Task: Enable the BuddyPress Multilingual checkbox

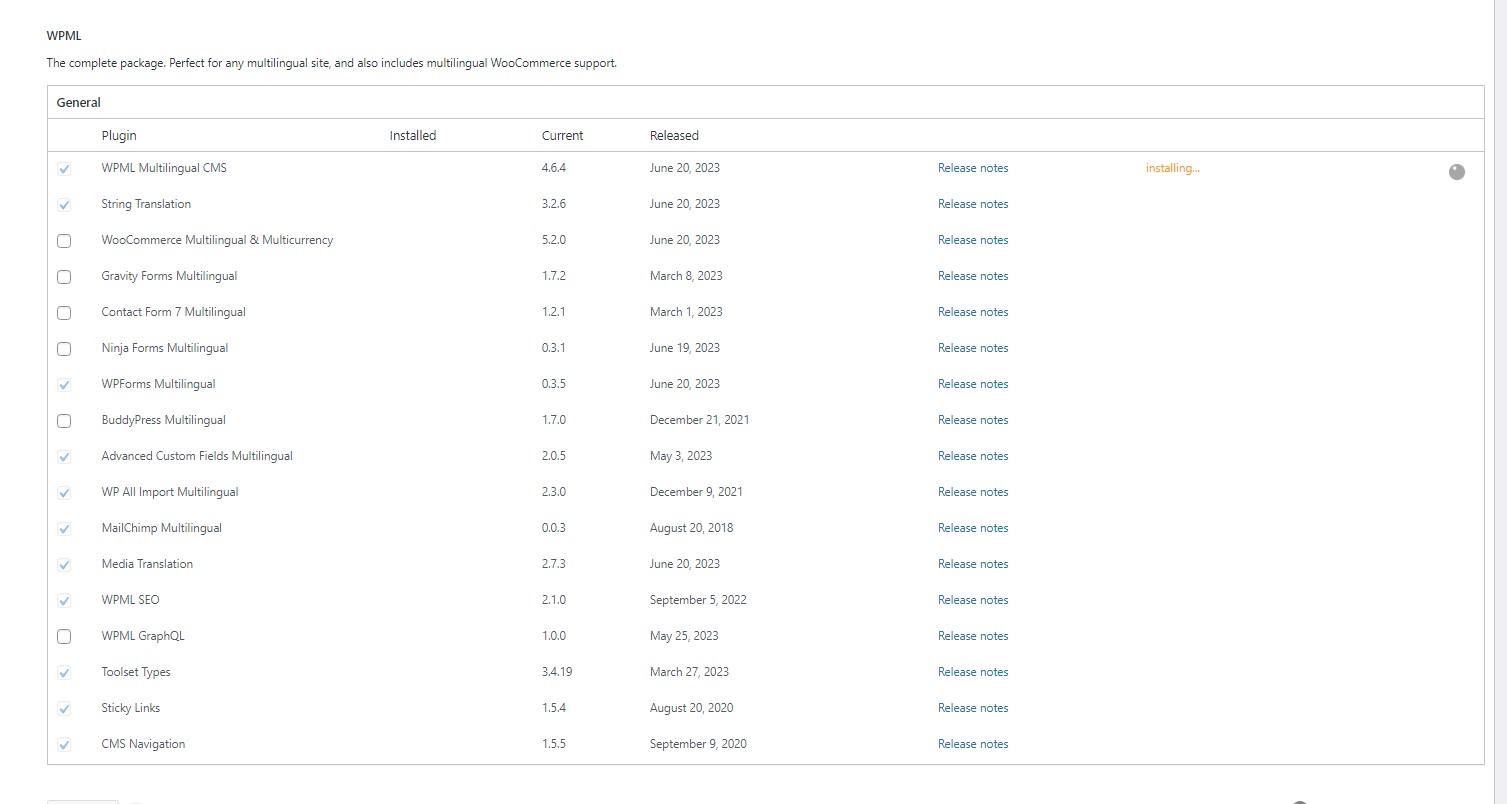Action: 64,421
